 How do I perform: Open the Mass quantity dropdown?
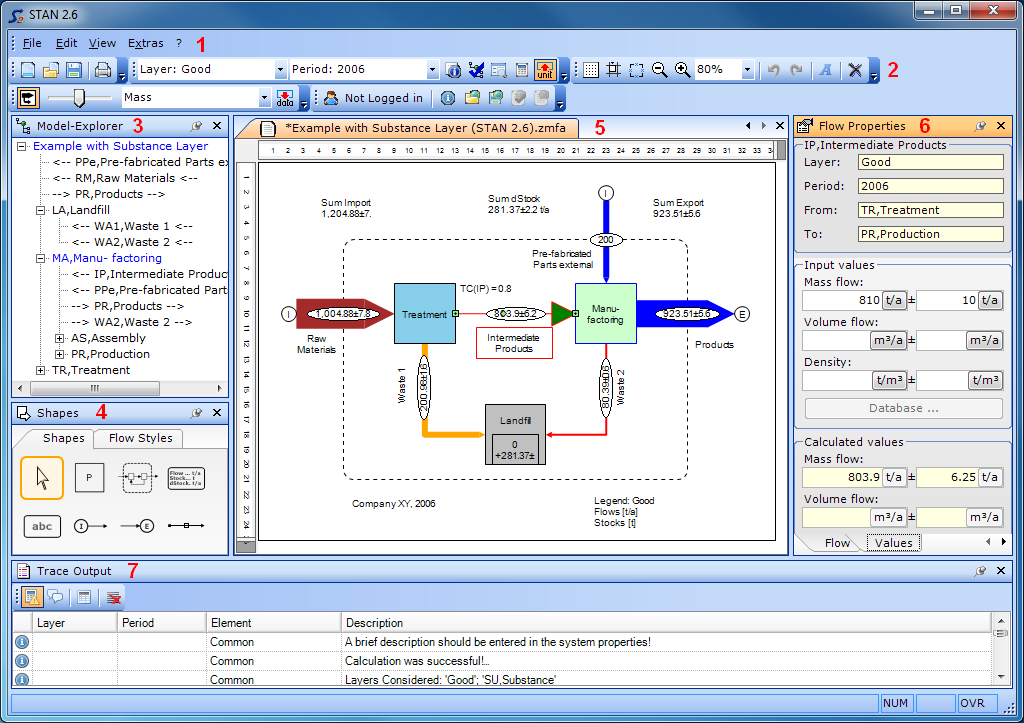point(264,97)
